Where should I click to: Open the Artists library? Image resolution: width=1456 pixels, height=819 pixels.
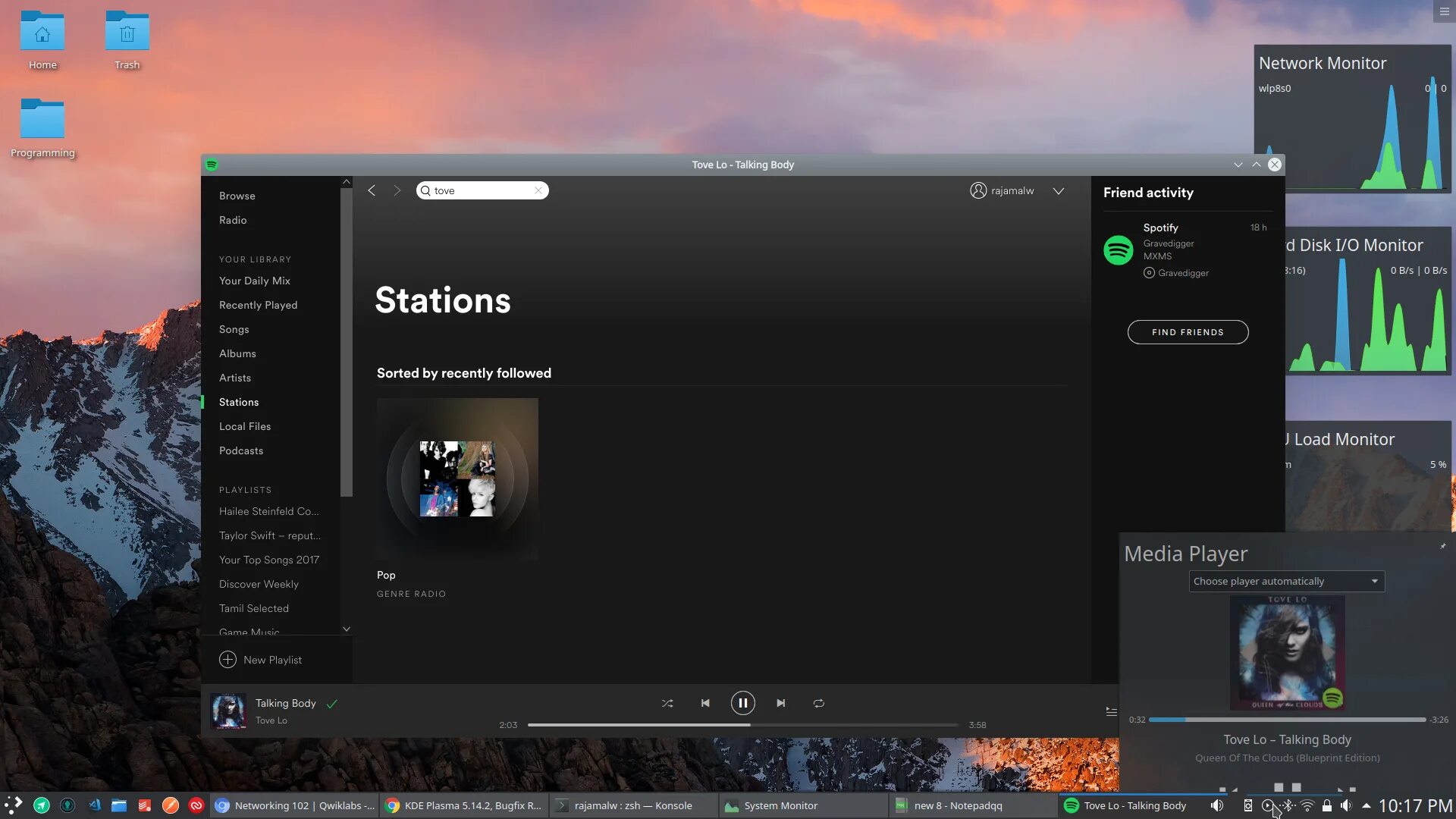pos(235,378)
